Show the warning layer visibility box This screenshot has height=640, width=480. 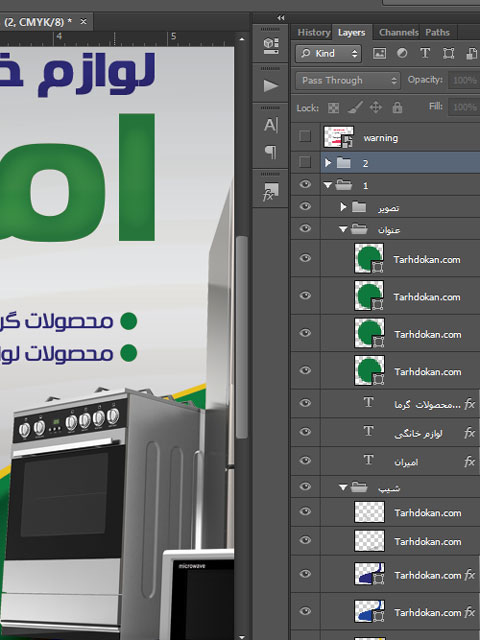pos(305,136)
